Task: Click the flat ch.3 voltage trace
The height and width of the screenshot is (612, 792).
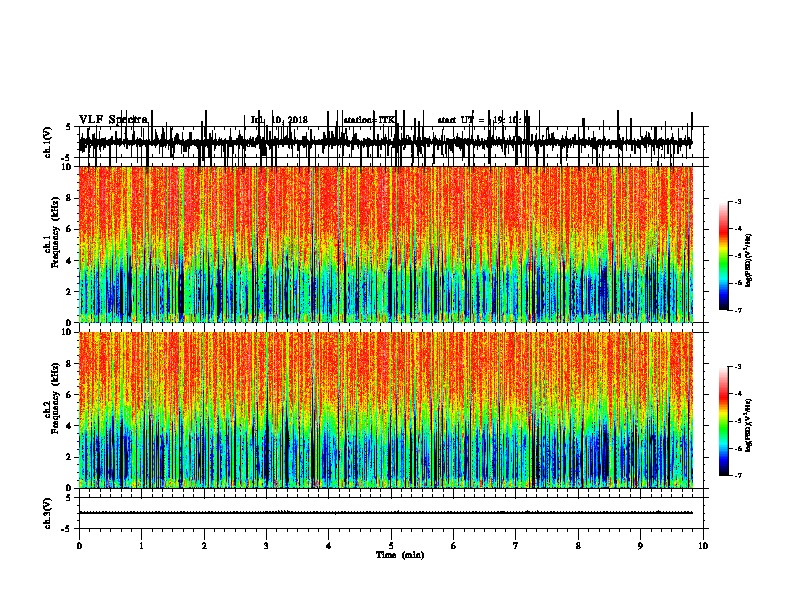Action: (386, 513)
